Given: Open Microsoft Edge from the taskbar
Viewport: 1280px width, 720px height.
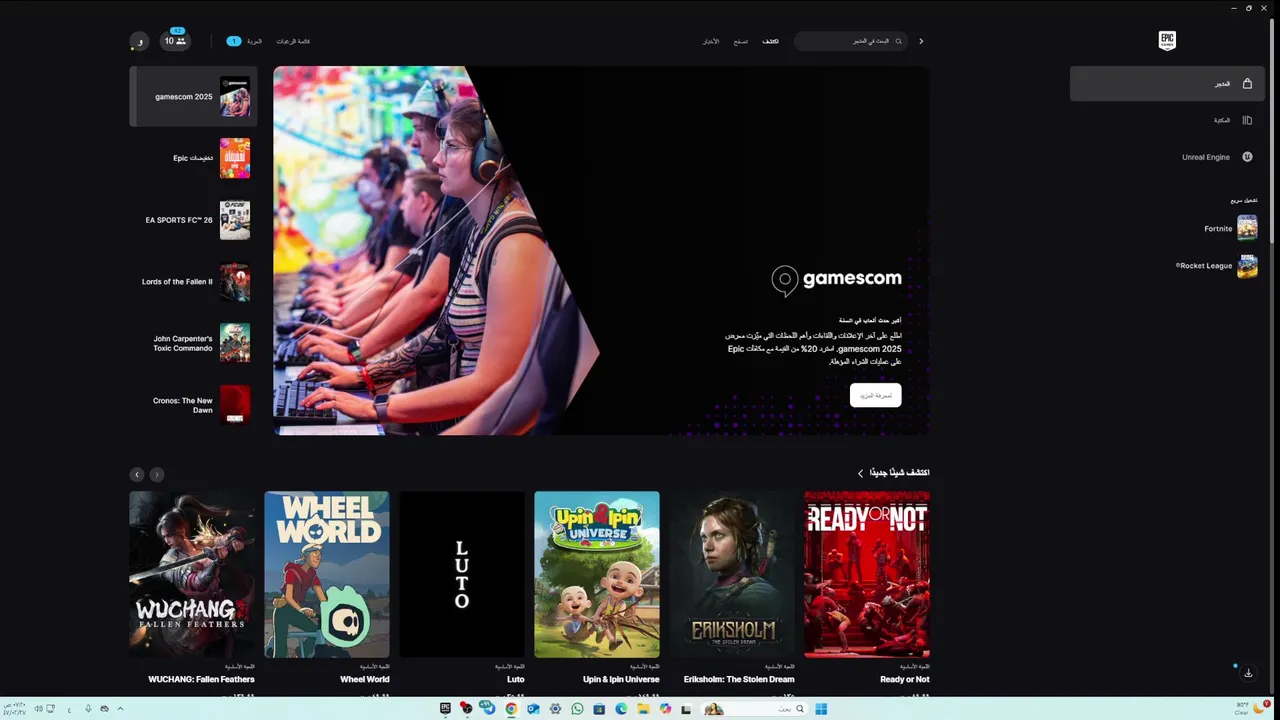Looking at the screenshot, I should click(621, 709).
